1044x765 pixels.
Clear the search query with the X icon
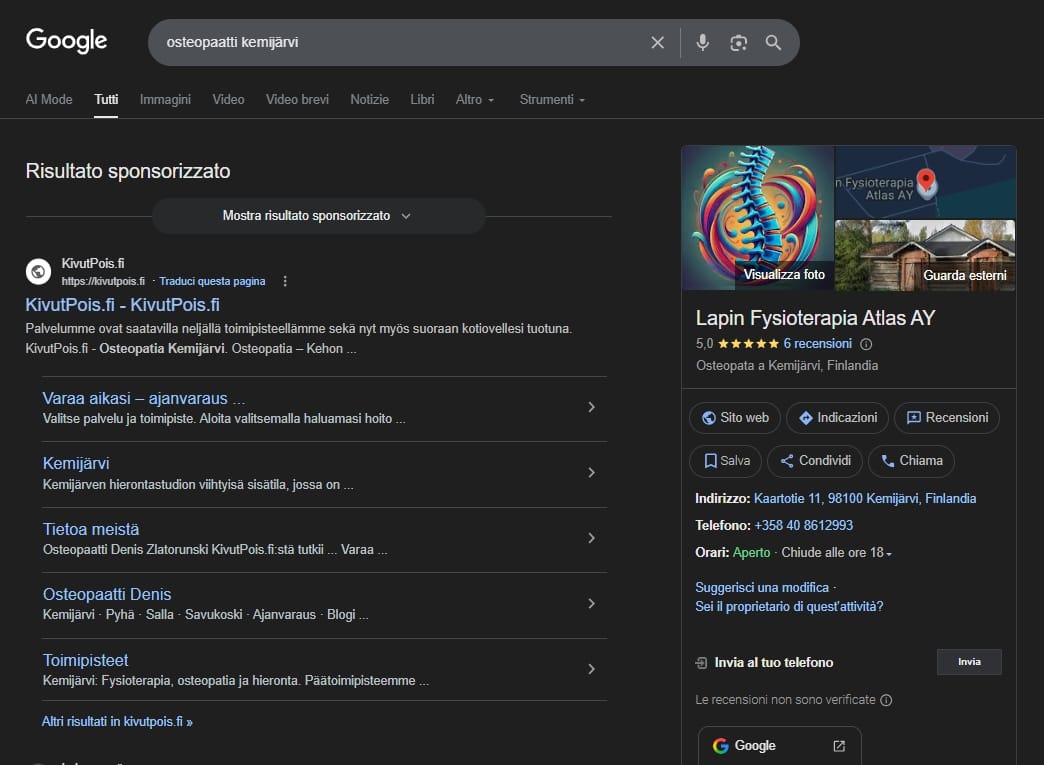coord(657,42)
